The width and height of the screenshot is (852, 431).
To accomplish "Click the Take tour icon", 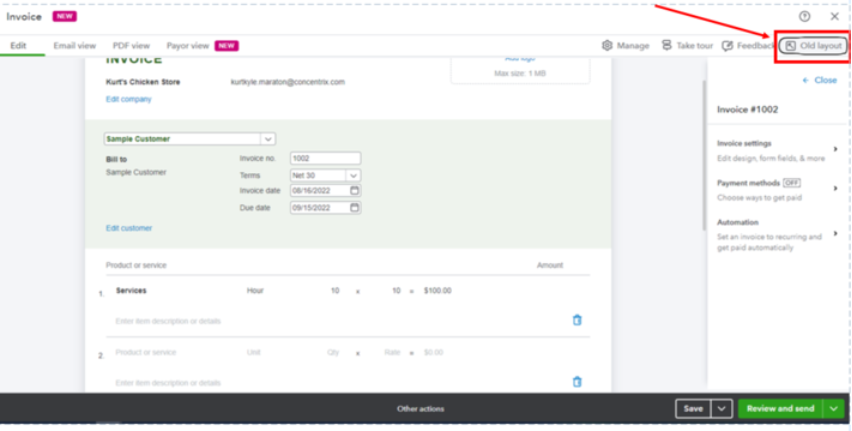I will 667,46.
